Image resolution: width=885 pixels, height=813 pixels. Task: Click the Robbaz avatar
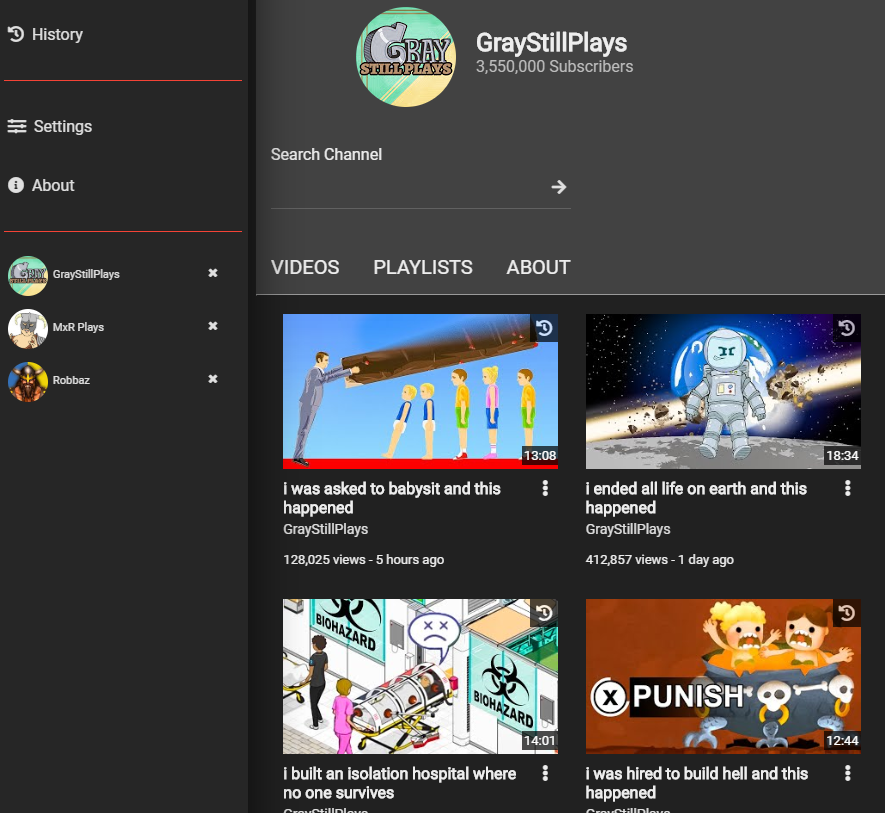pos(28,382)
